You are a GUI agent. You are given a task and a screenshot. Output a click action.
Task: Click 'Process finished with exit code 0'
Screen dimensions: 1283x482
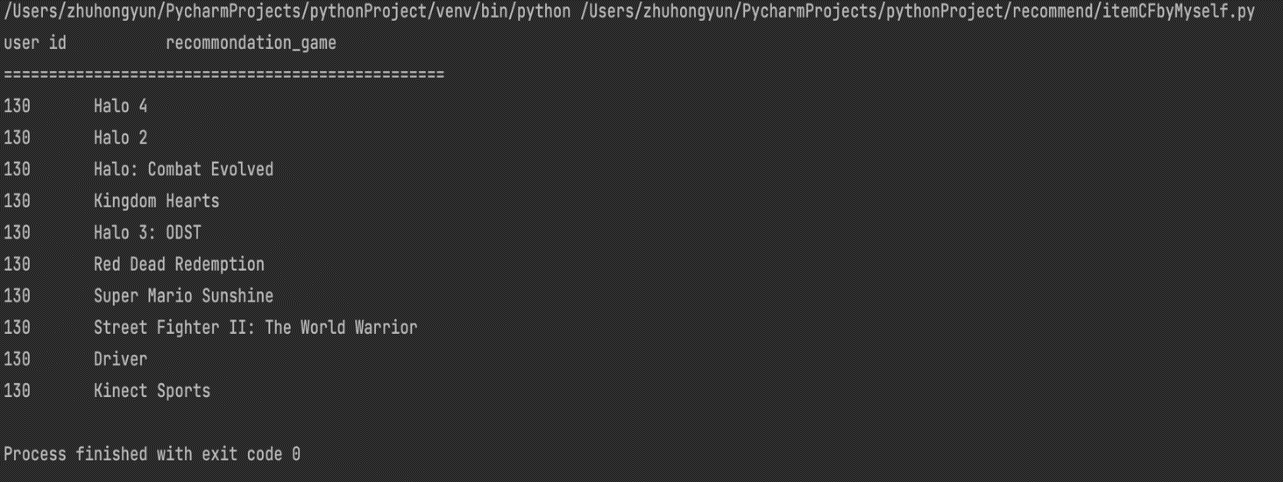click(x=152, y=454)
